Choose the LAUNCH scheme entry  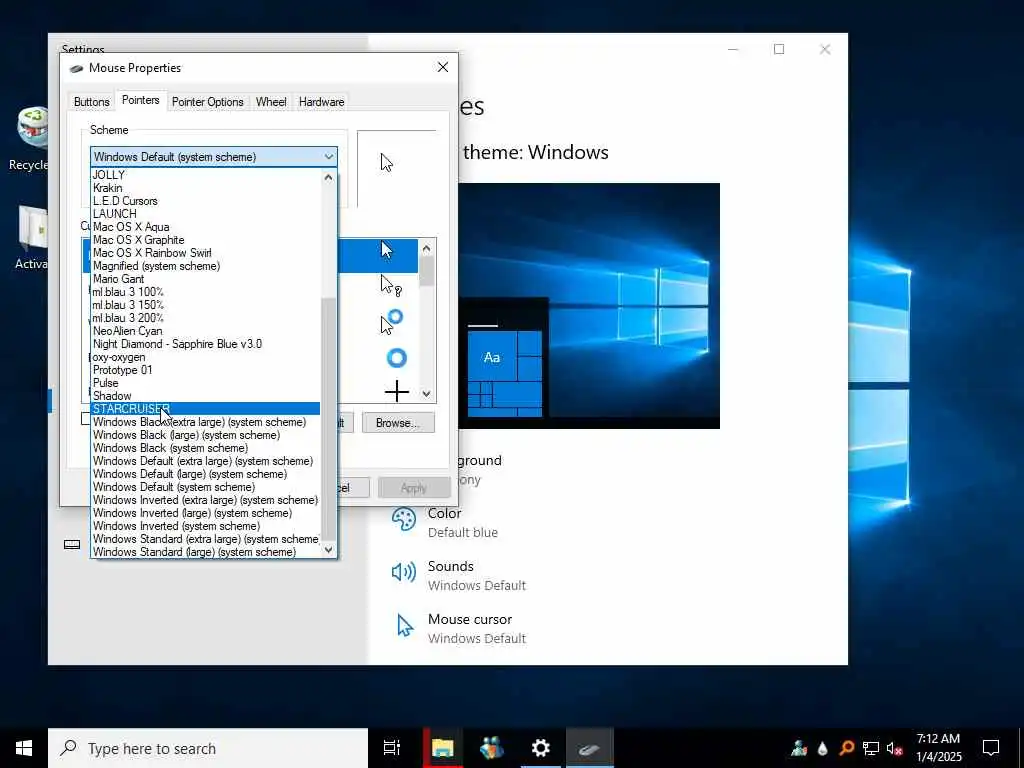[205, 214]
